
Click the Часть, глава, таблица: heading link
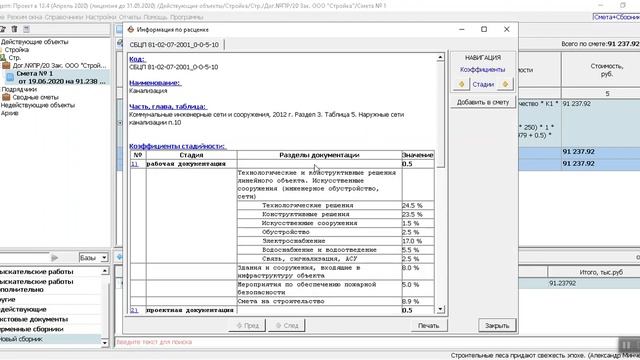(168, 107)
